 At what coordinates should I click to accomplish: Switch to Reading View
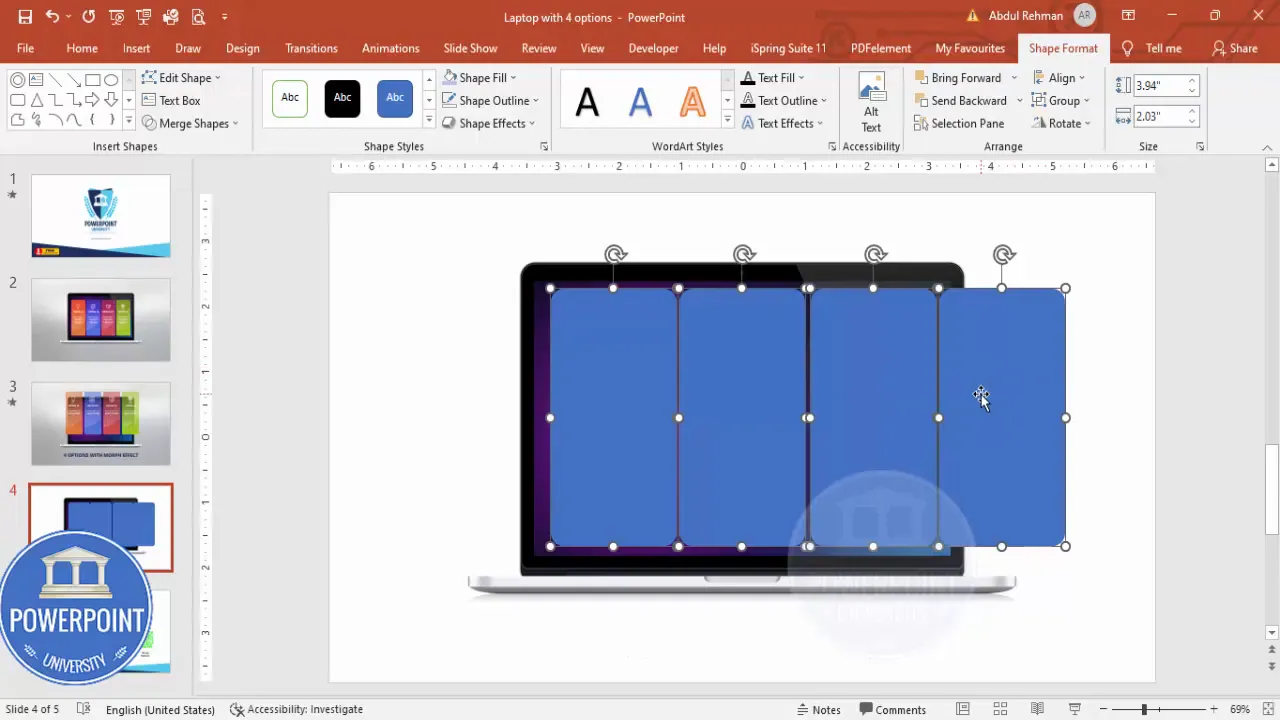1037,709
